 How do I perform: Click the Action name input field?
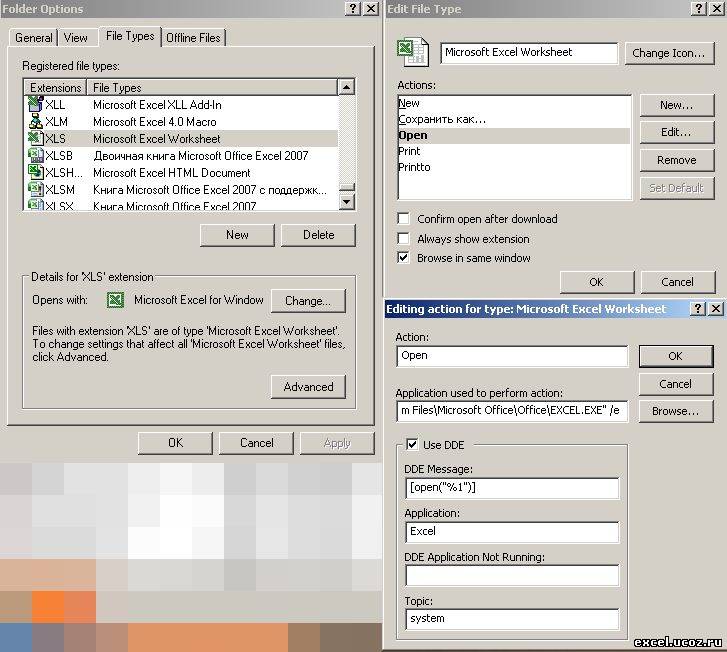tap(512, 356)
